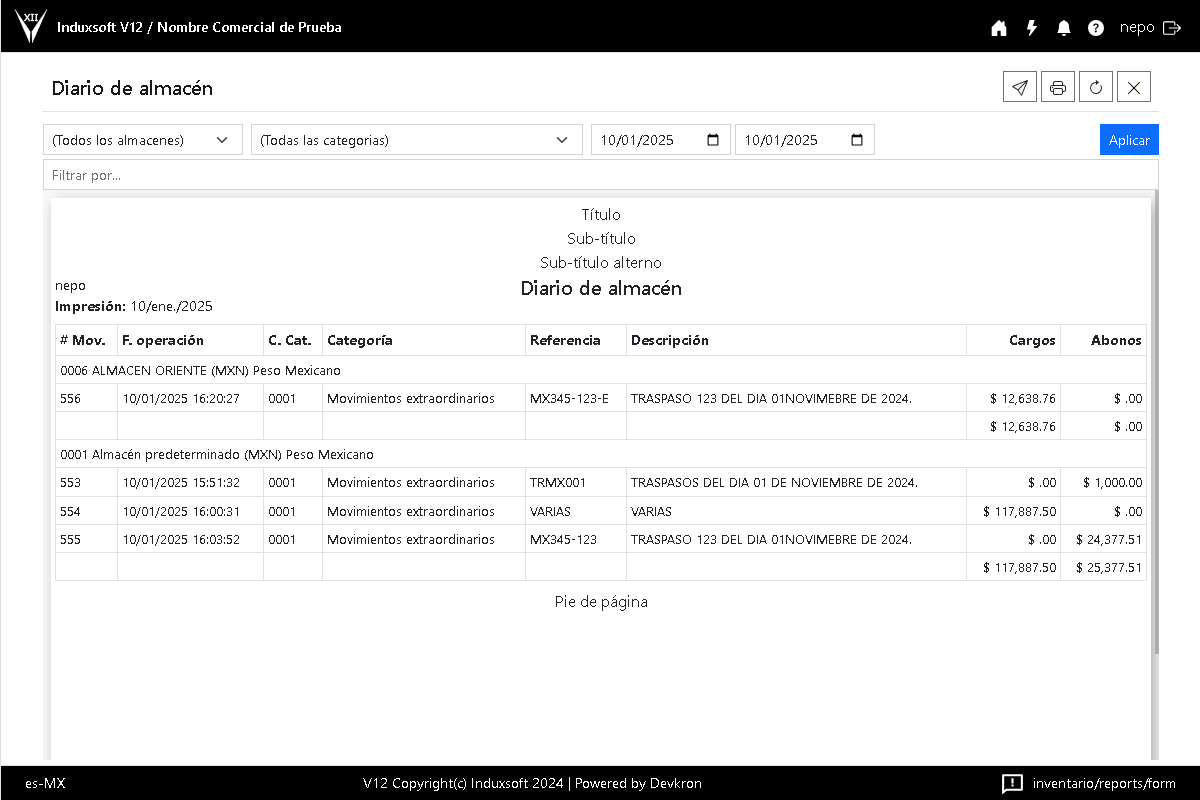Image resolution: width=1200 pixels, height=800 pixels.
Task: Send report using paper plane icon
Action: pos(1019,87)
